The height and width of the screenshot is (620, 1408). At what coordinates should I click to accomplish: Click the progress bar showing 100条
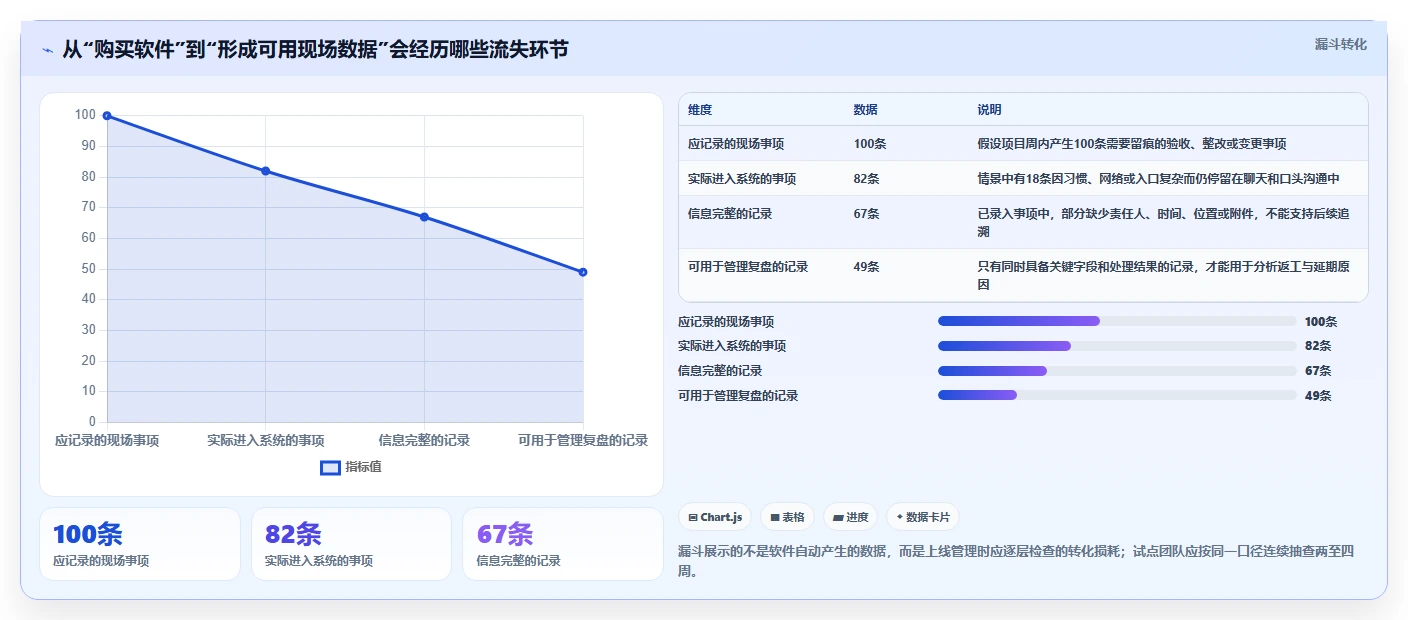click(x=1117, y=321)
